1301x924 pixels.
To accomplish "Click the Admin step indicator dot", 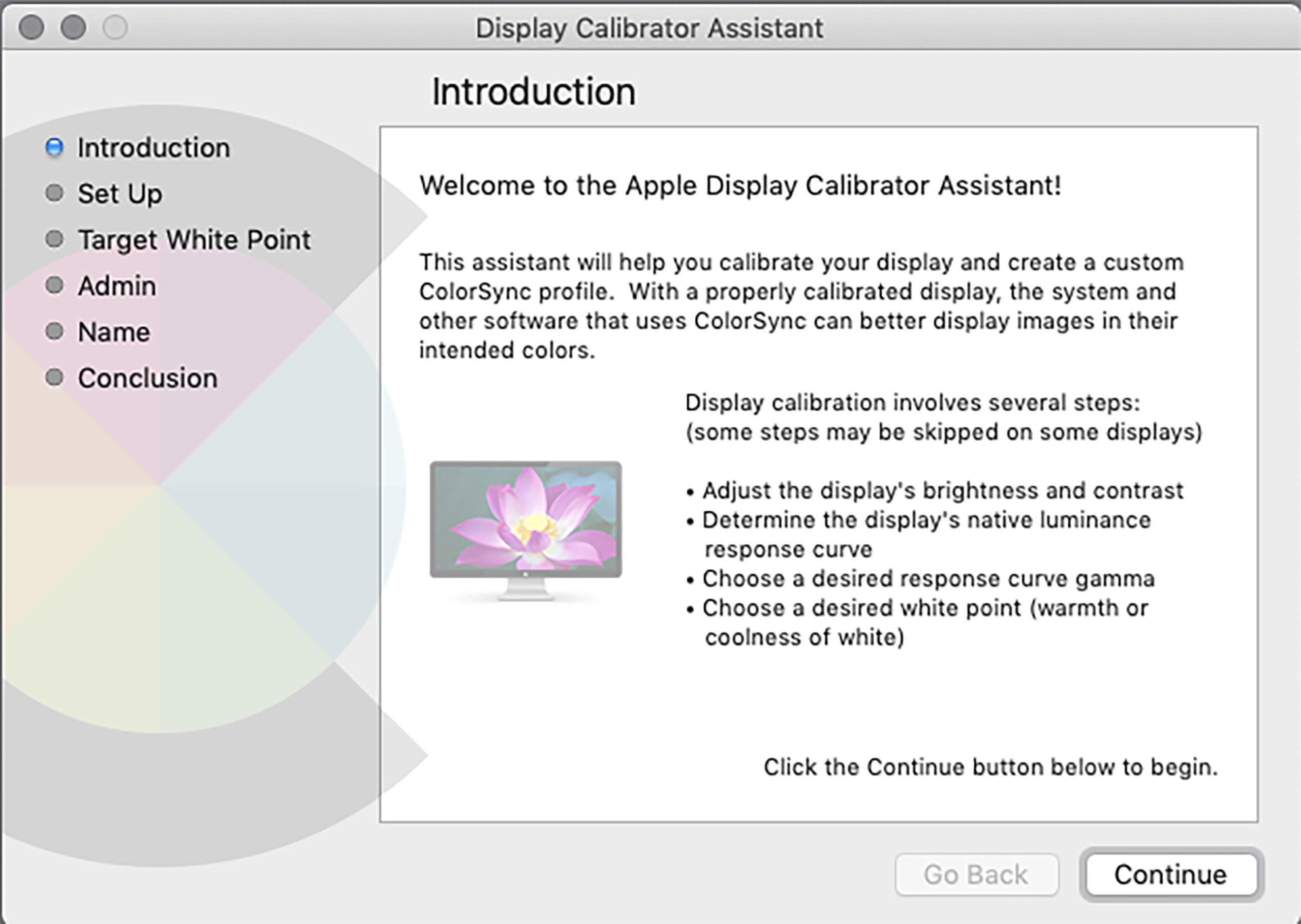I will pyautogui.click(x=54, y=286).
